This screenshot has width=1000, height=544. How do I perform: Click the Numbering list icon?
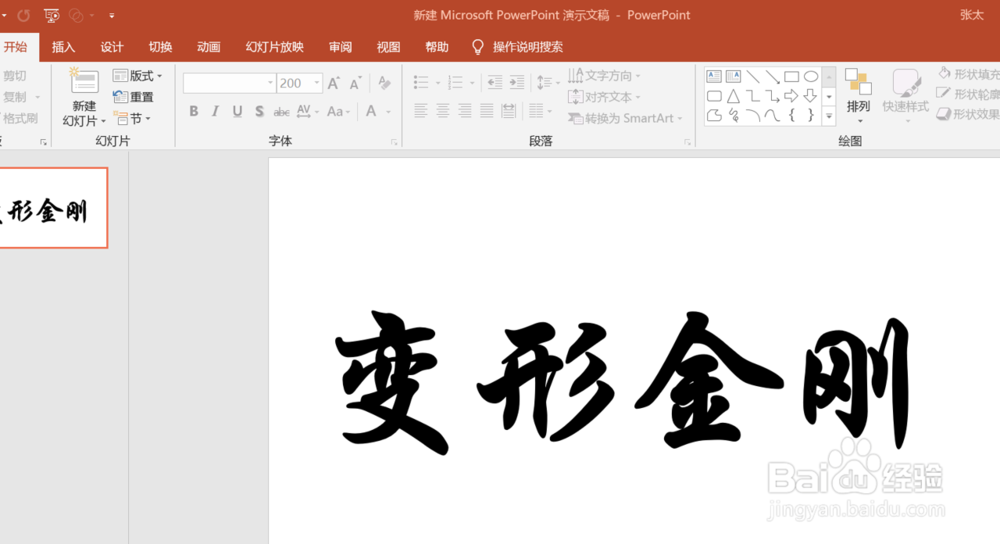pos(455,82)
